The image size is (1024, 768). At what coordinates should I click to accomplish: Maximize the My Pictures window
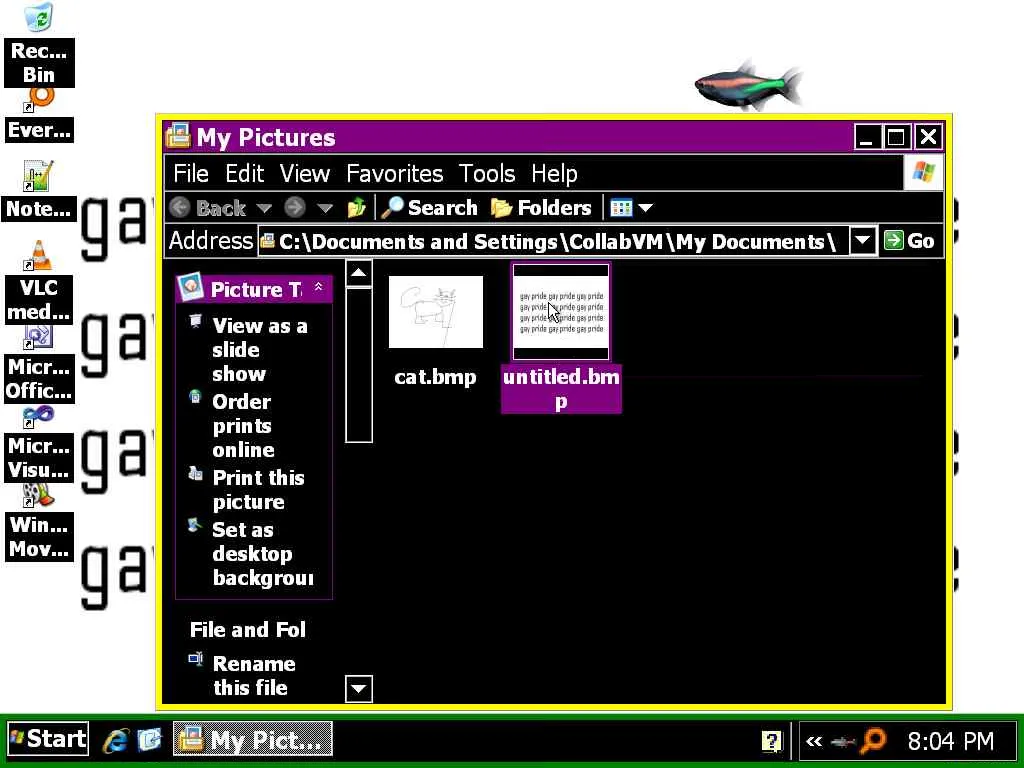[897, 137]
